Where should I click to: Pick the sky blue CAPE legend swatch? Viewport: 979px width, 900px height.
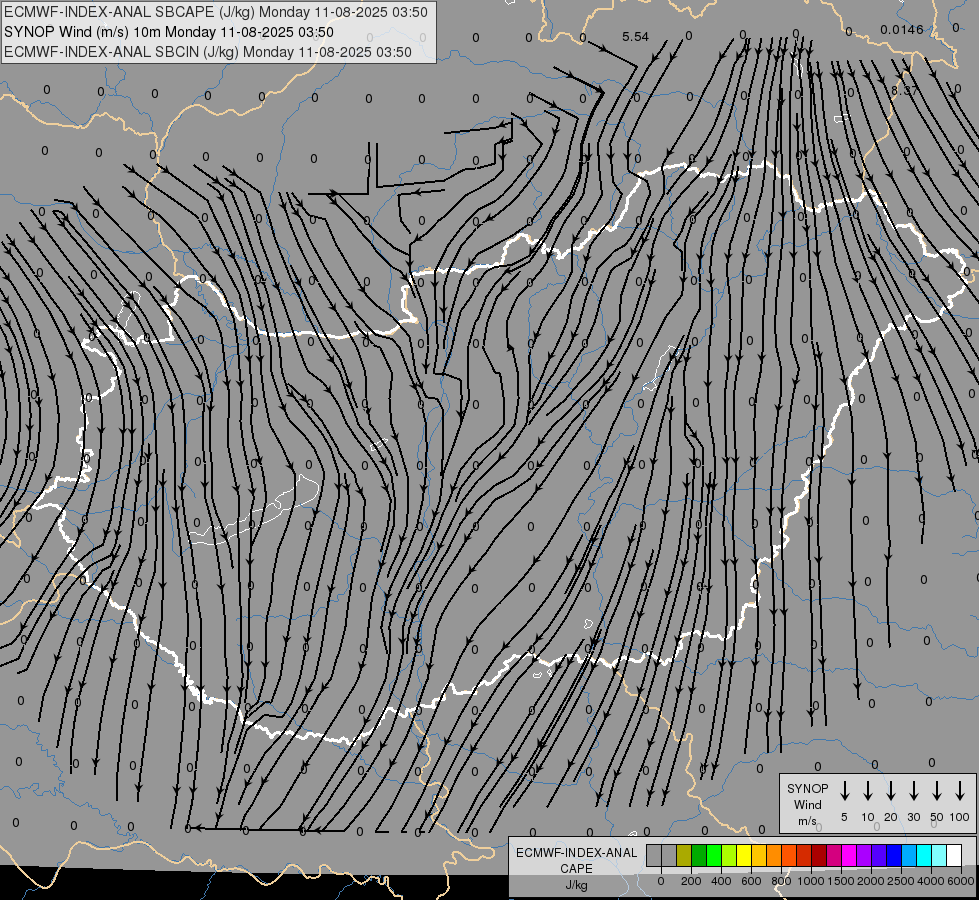point(909,855)
